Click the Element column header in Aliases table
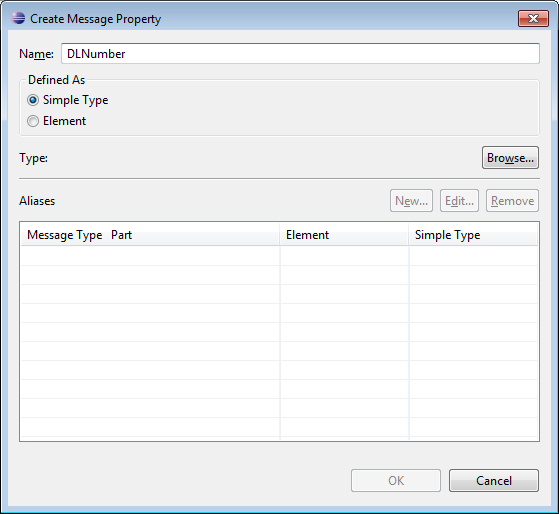The image size is (559, 514). pyautogui.click(x=344, y=235)
